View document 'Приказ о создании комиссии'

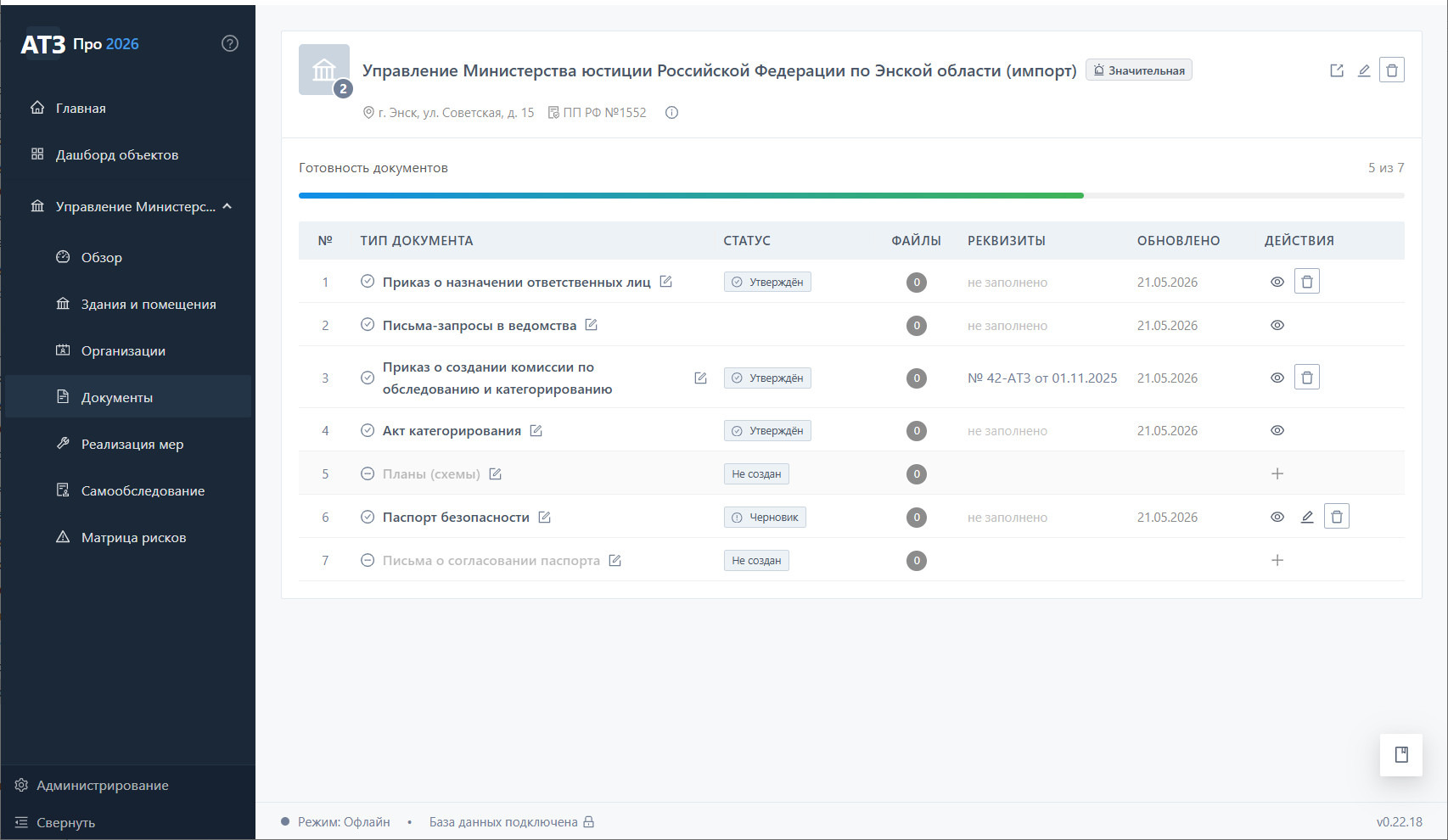coord(1277,378)
